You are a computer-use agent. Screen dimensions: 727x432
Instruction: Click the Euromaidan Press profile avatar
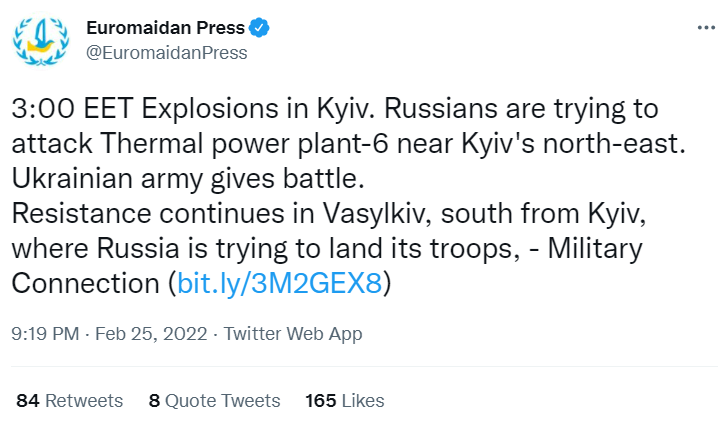(40, 39)
